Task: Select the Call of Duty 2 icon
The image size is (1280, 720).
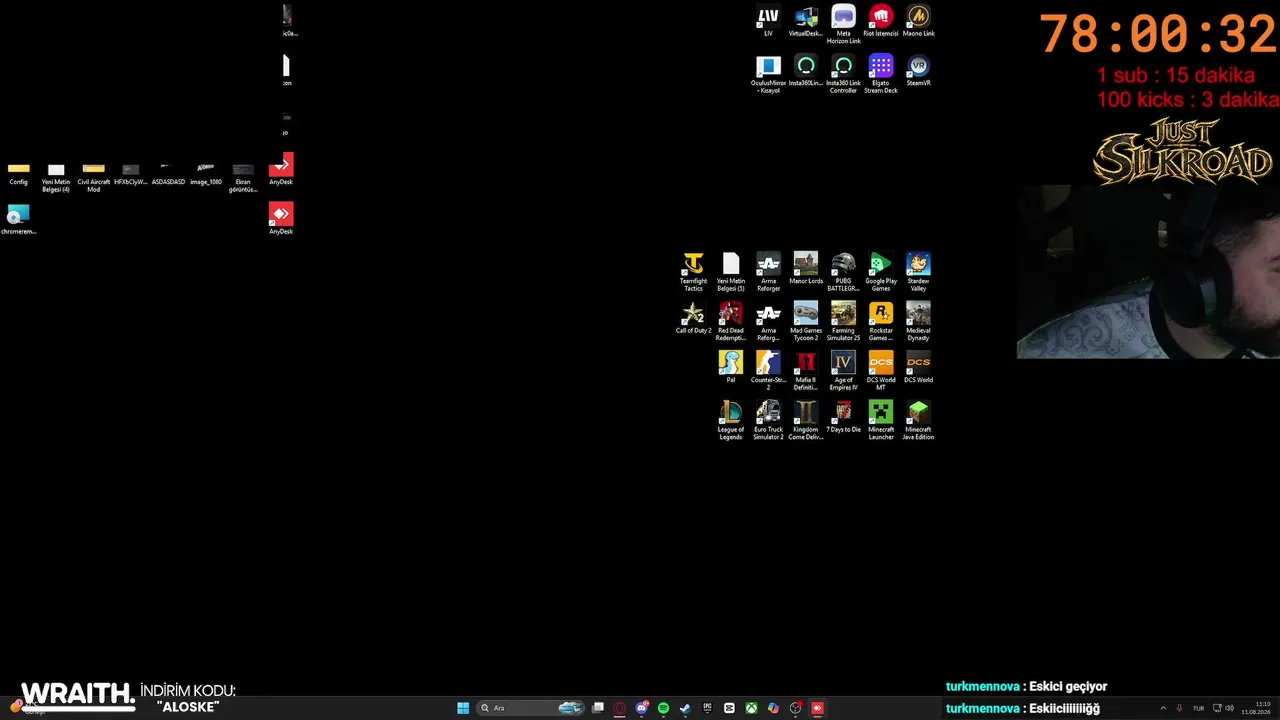Action: (x=693, y=318)
